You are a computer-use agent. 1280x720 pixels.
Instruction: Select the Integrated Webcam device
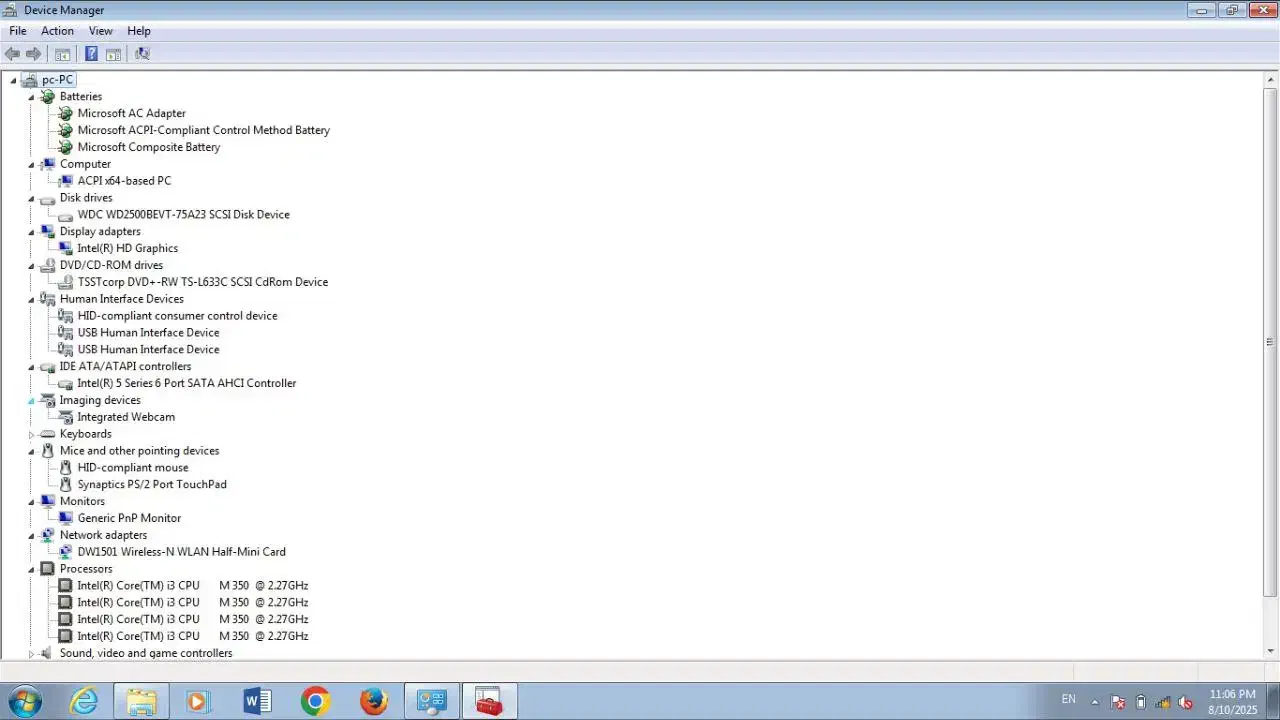(126, 417)
